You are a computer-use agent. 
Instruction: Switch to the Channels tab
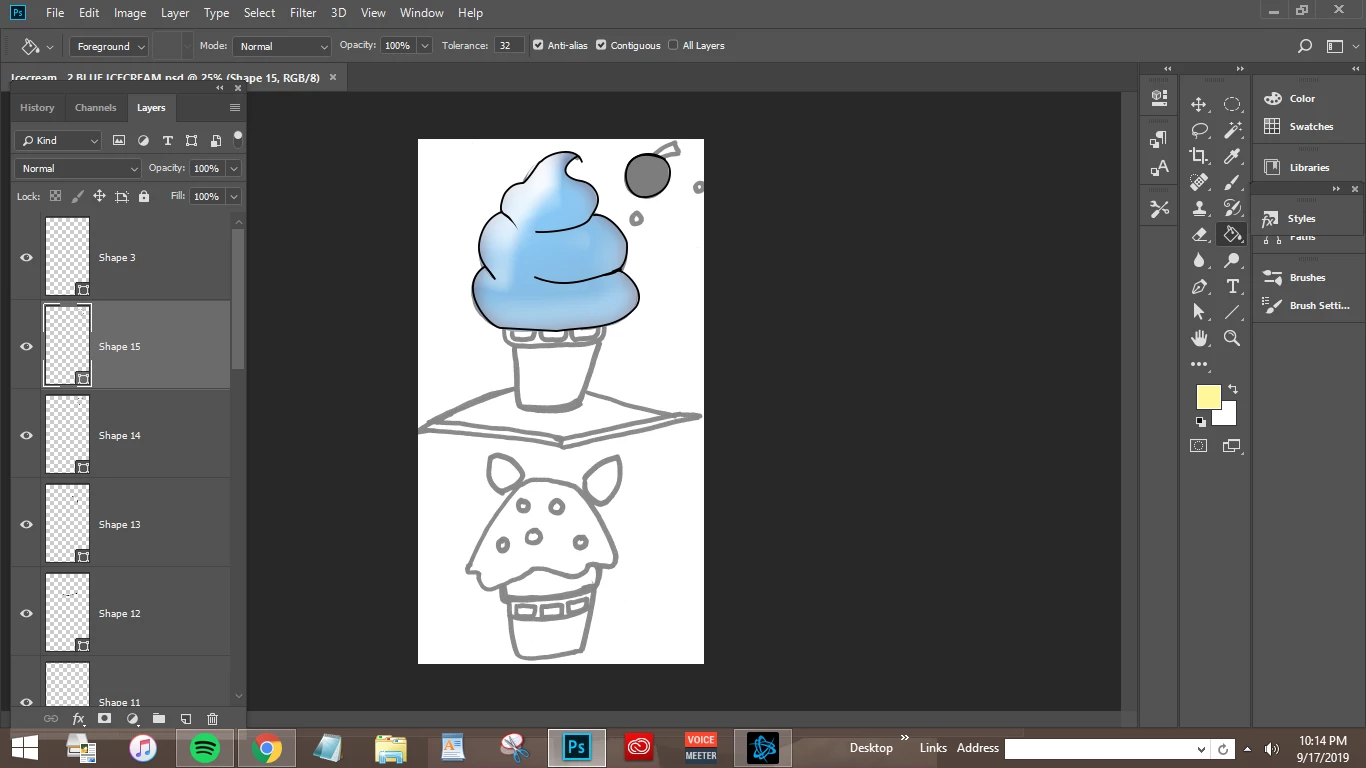pos(96,107)
